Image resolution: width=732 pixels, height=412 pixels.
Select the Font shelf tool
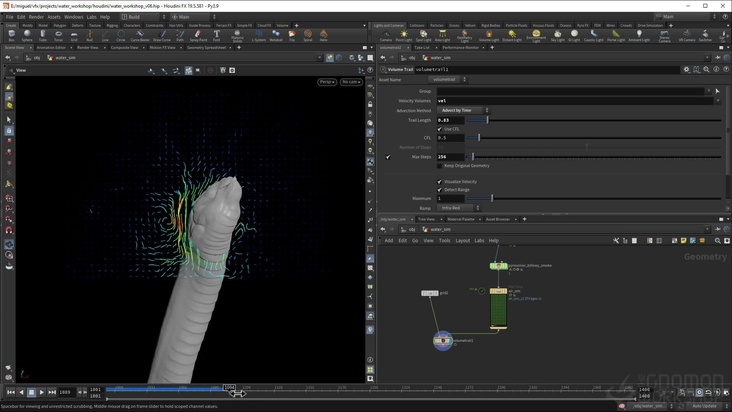(216, 35)
